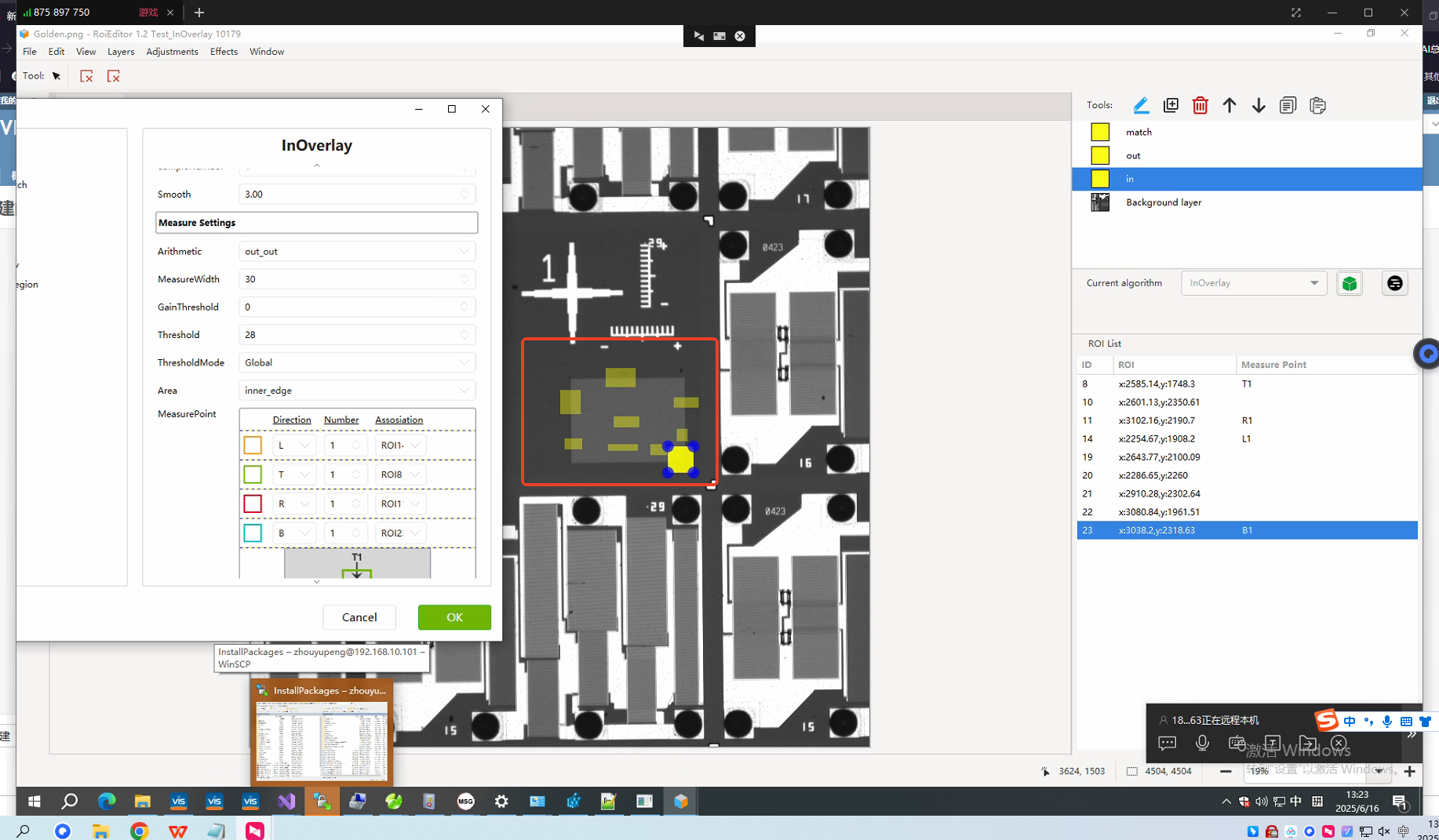Click the second red rectangle delete tool
The height and width of the screenshot is (840, 1439).
114,76
